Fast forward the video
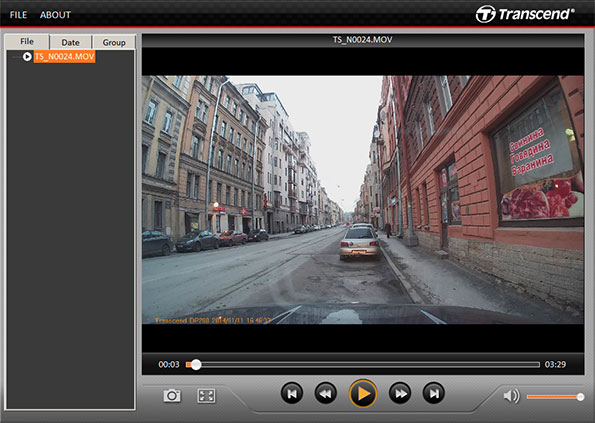Image resolution: width=595 pixels, height=423 pixels. click(400, 393)
